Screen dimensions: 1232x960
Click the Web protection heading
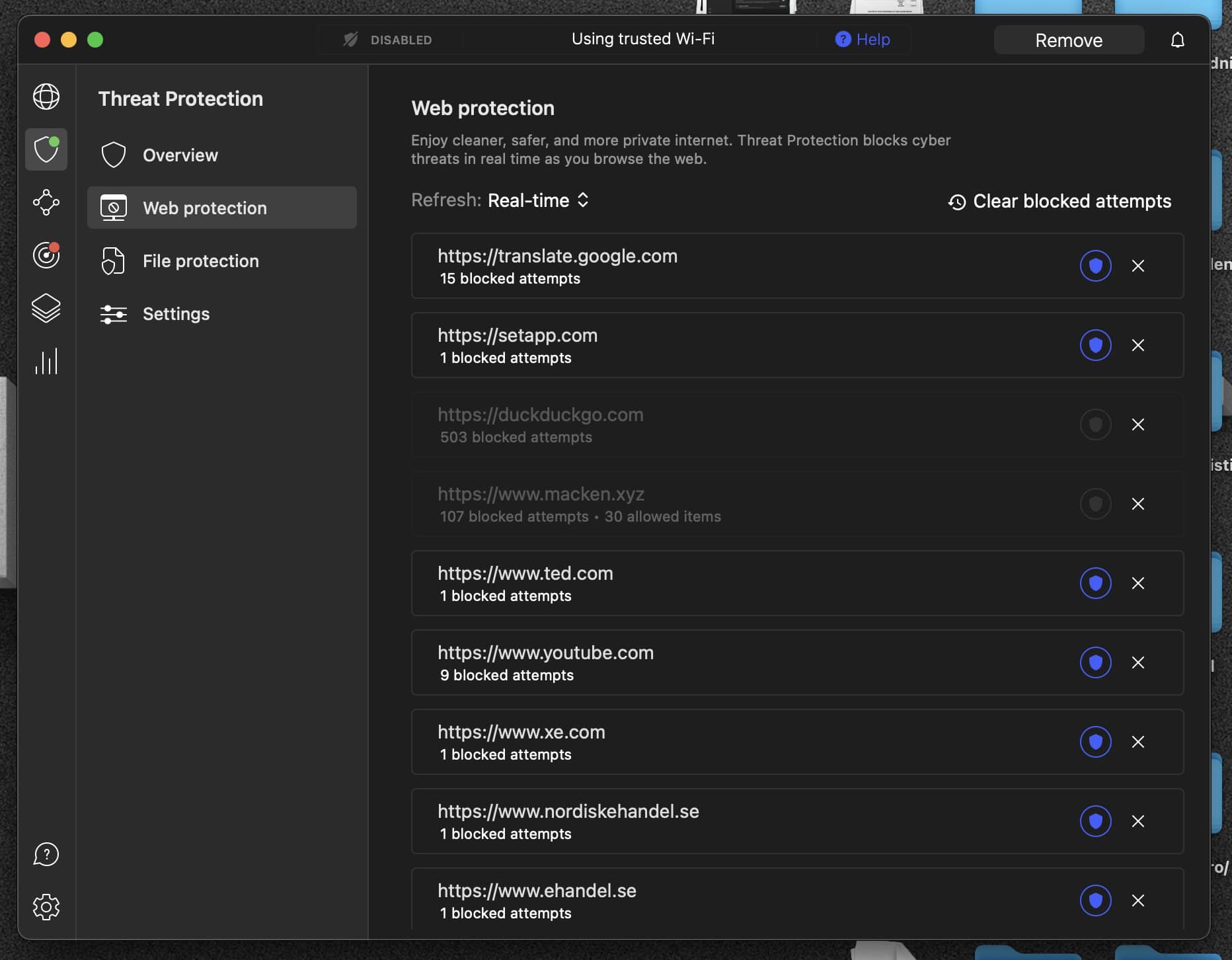pyautogui.click(x=483, y=108)
